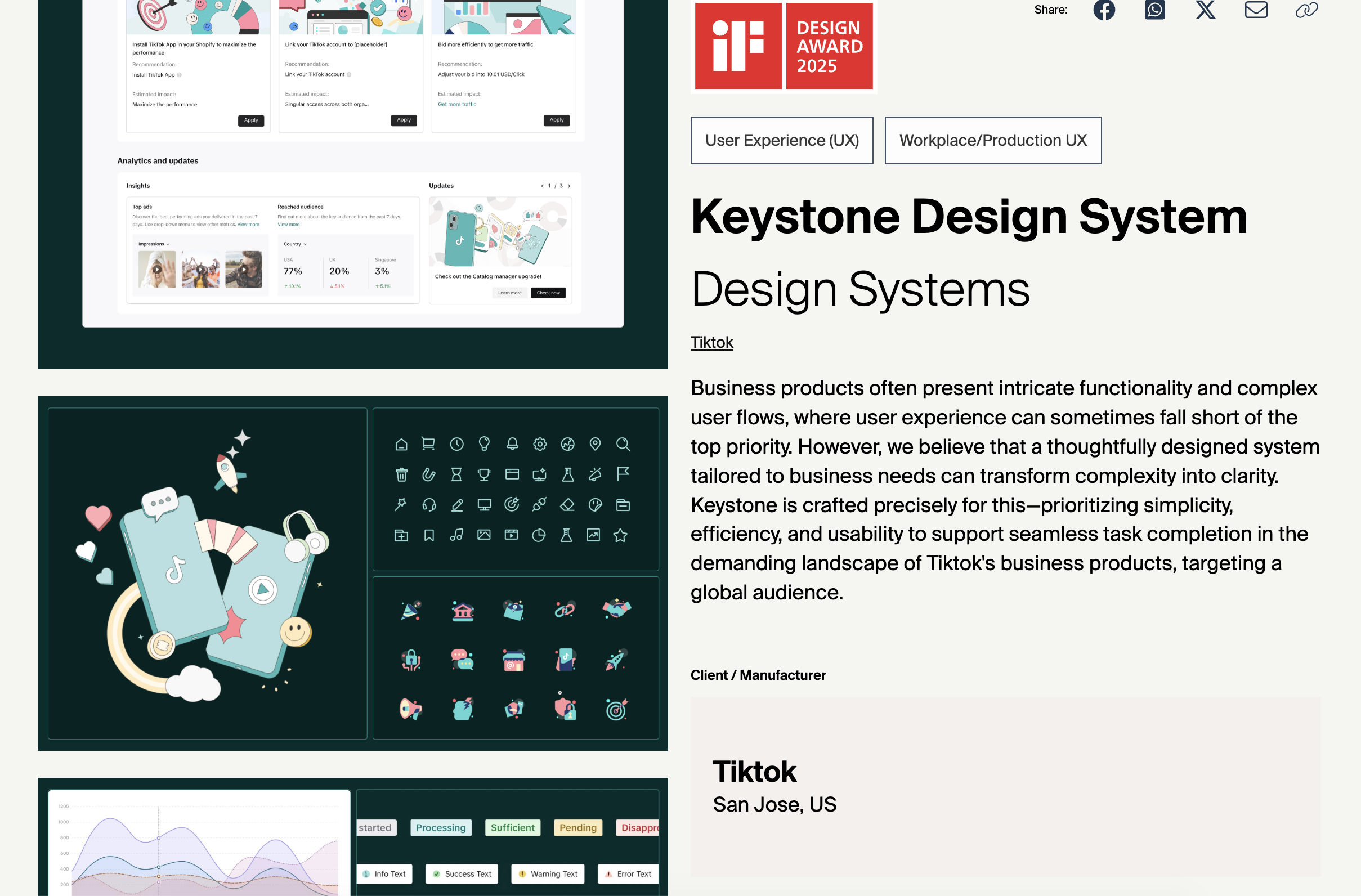
Task: Click the lightbulb outline icon
Action: (x=484, y=443)
